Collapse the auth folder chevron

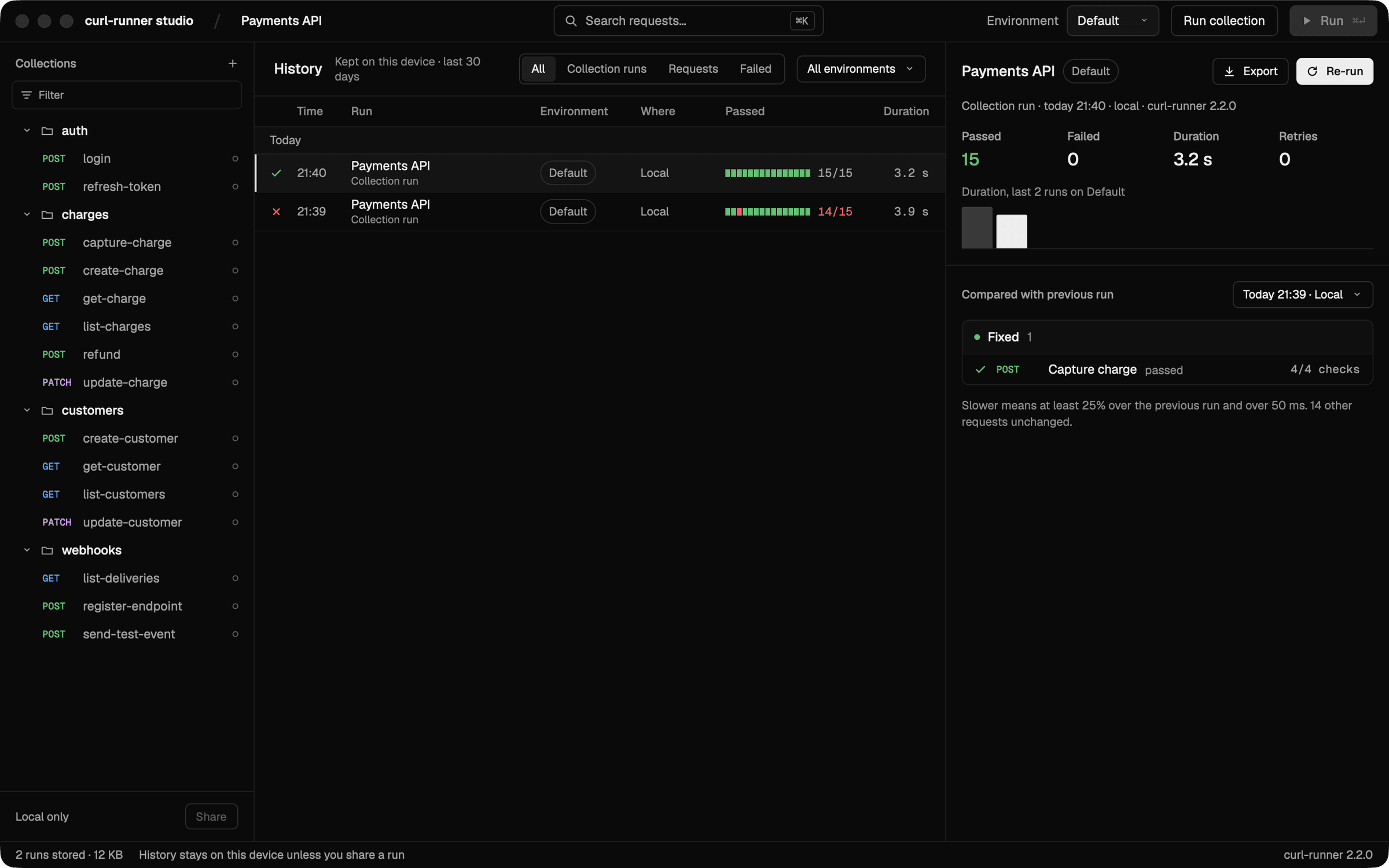(x=27, y=131)
